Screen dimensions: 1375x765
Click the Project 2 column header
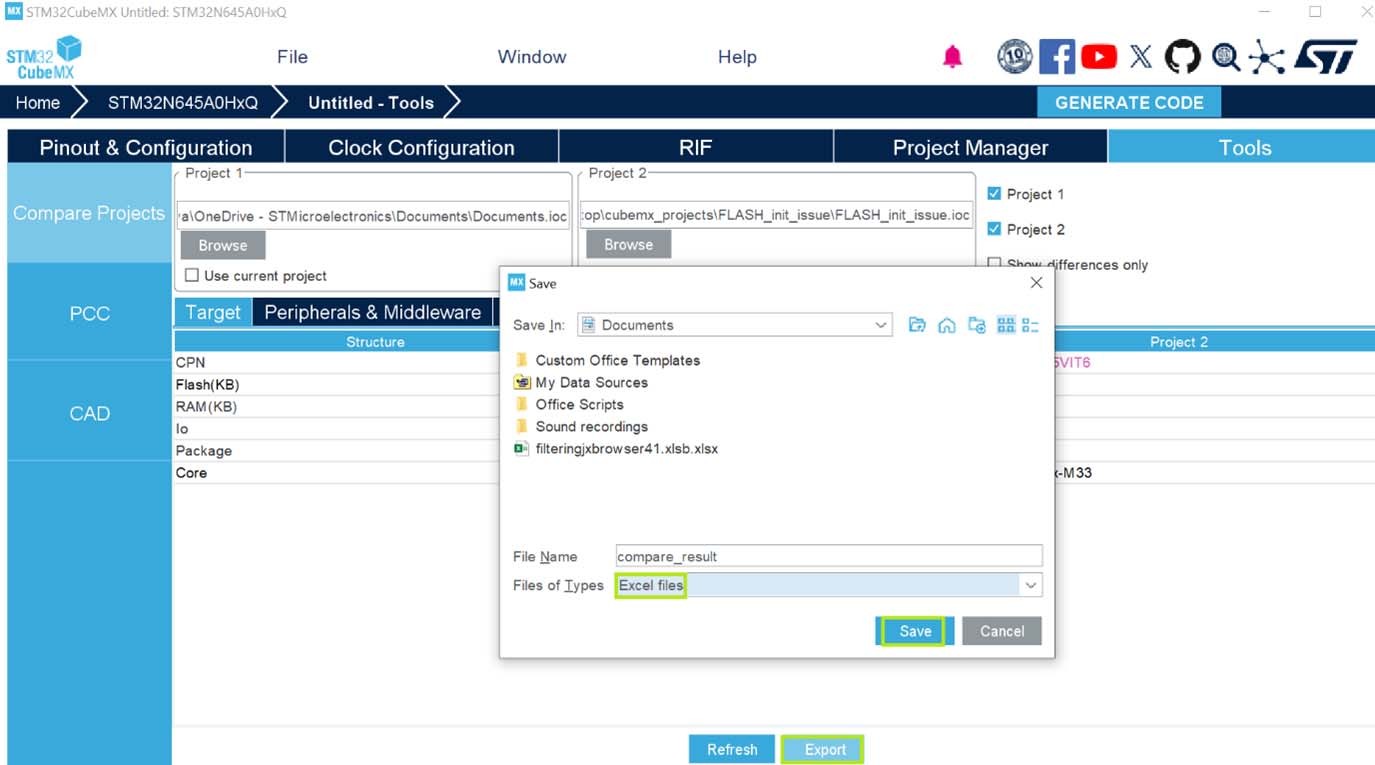click(x=1178, y=342)
